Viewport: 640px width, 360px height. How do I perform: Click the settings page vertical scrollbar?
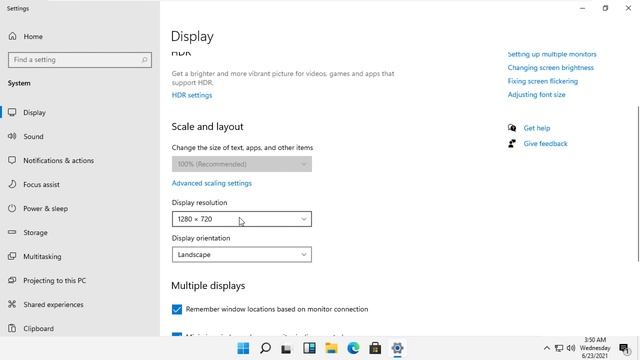click(x=638, y=184)
